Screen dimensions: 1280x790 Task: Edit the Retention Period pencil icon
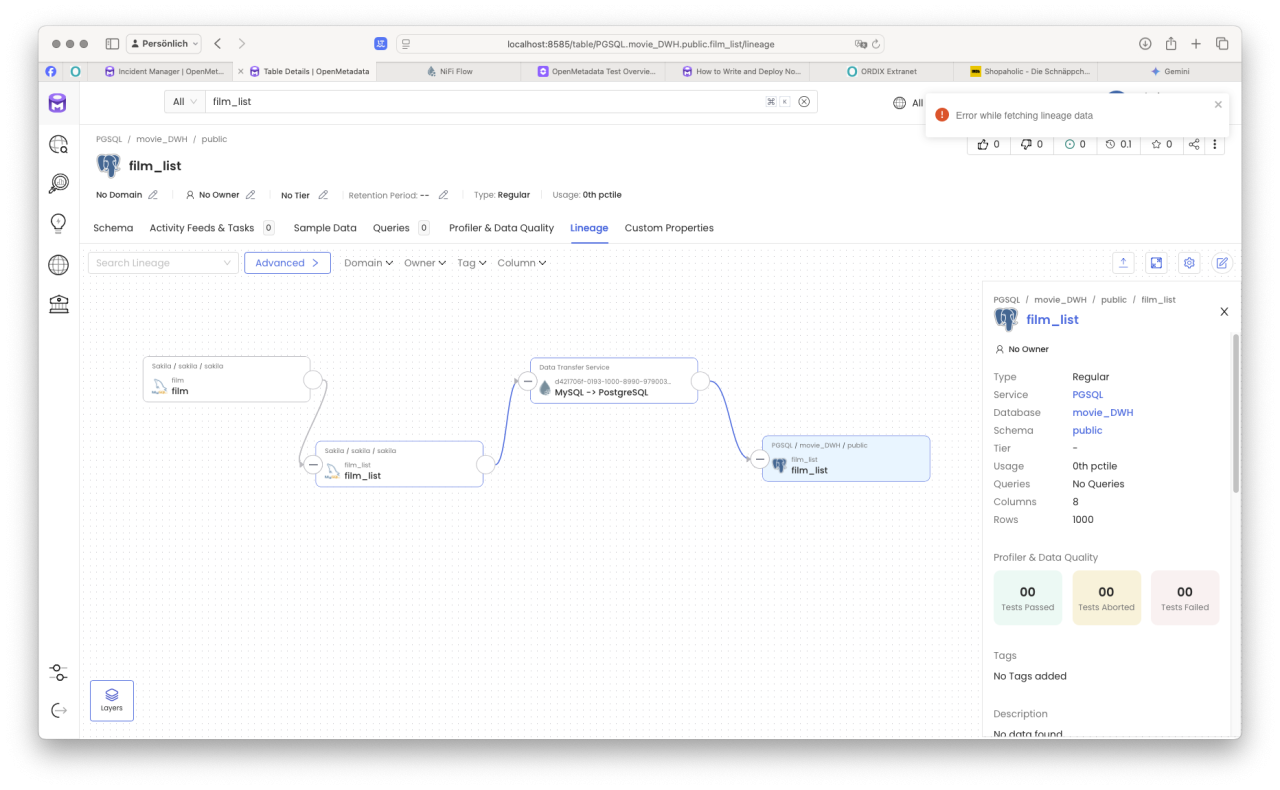coord(443,195)
